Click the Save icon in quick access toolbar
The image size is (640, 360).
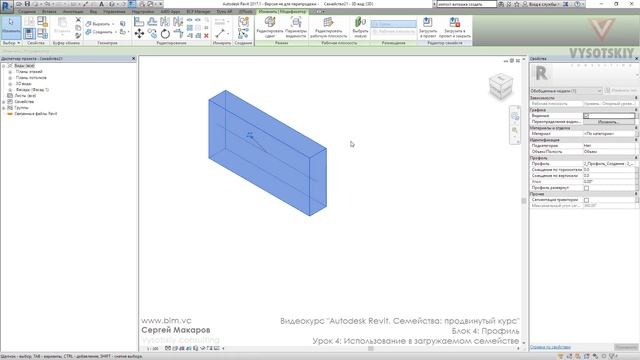[x=27, y=4]
